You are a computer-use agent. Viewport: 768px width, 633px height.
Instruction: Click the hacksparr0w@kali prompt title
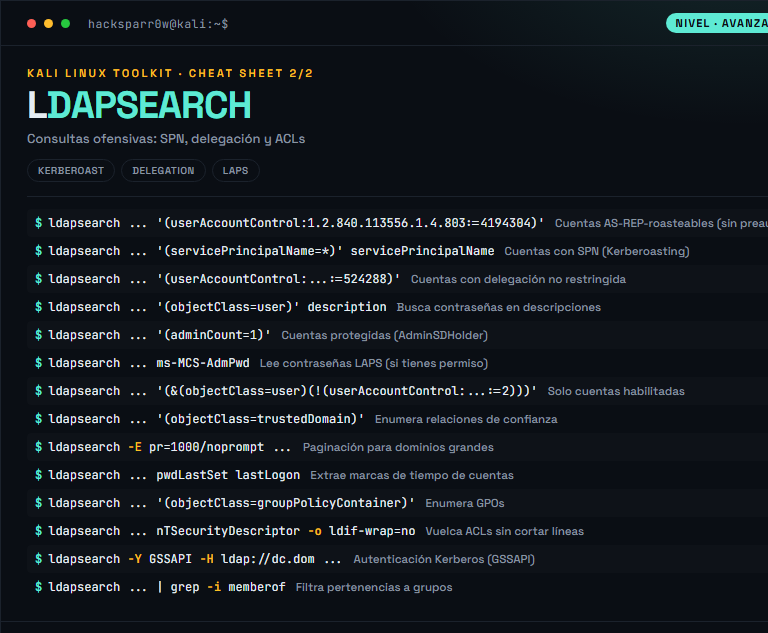click(x=158, y=24)
